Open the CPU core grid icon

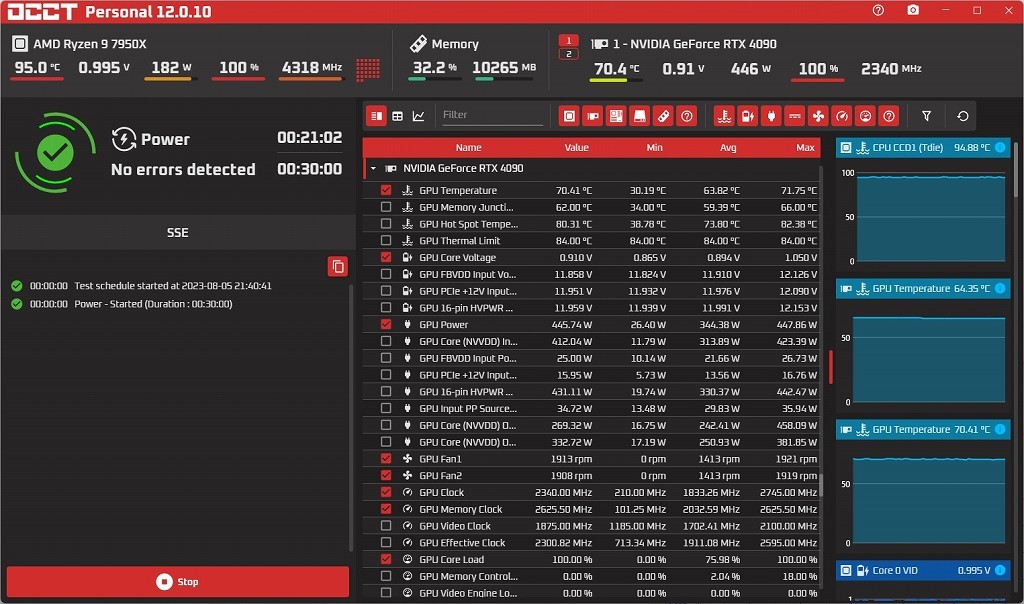(x=368, y=69)
